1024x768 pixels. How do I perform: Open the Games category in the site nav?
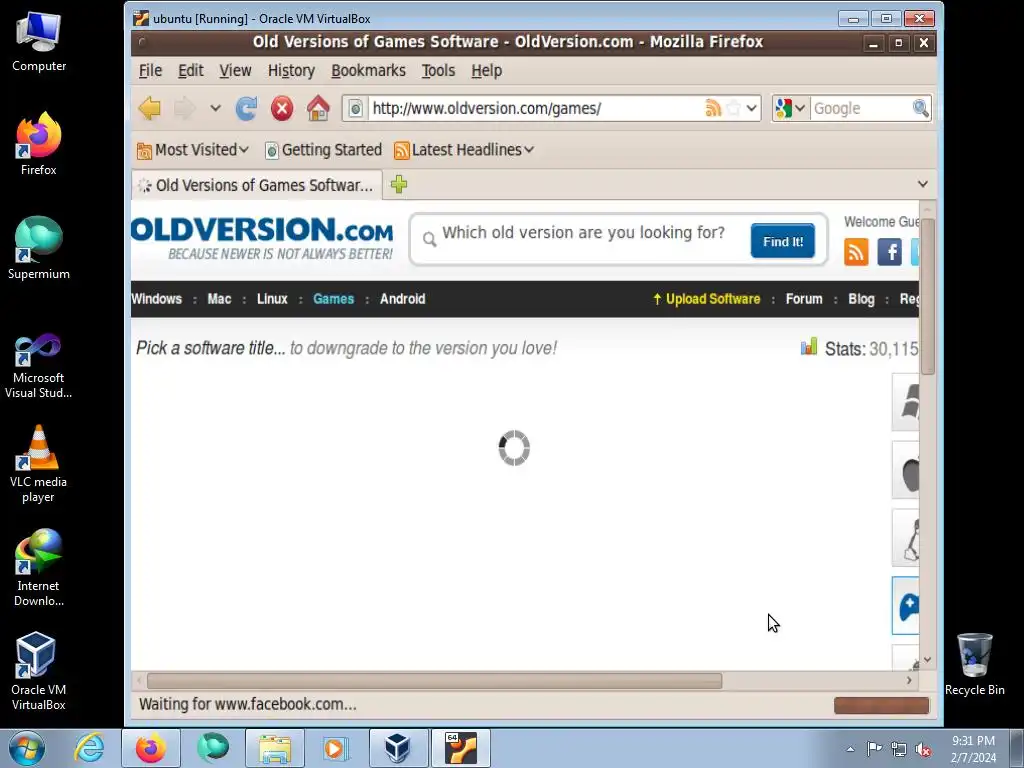333,299
